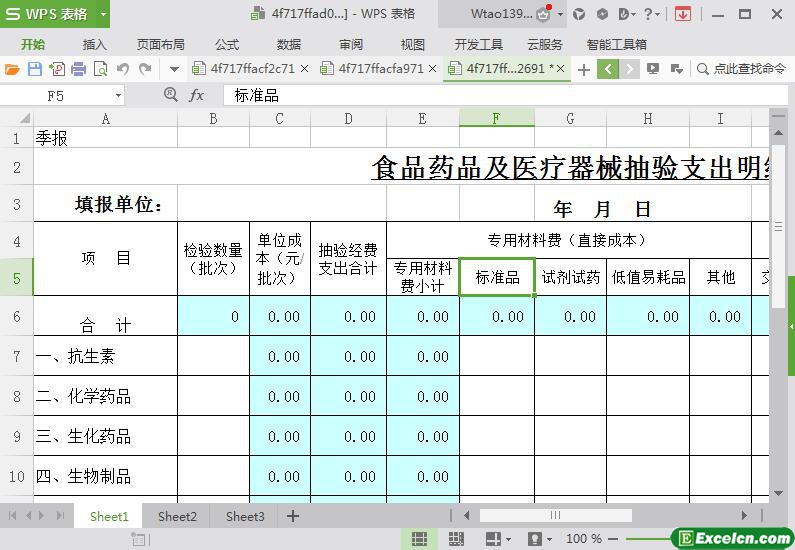Add a new sheet with plus icon
The width and height of the screenshot is (795, 550).
coord(293,516)
